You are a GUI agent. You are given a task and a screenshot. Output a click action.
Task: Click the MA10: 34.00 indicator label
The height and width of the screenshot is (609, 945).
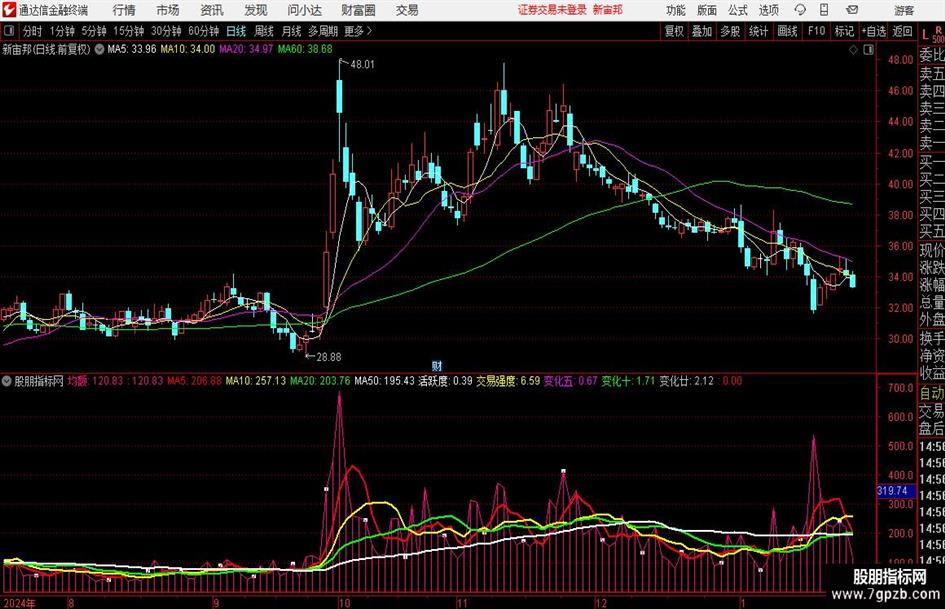tap(187, 49)
